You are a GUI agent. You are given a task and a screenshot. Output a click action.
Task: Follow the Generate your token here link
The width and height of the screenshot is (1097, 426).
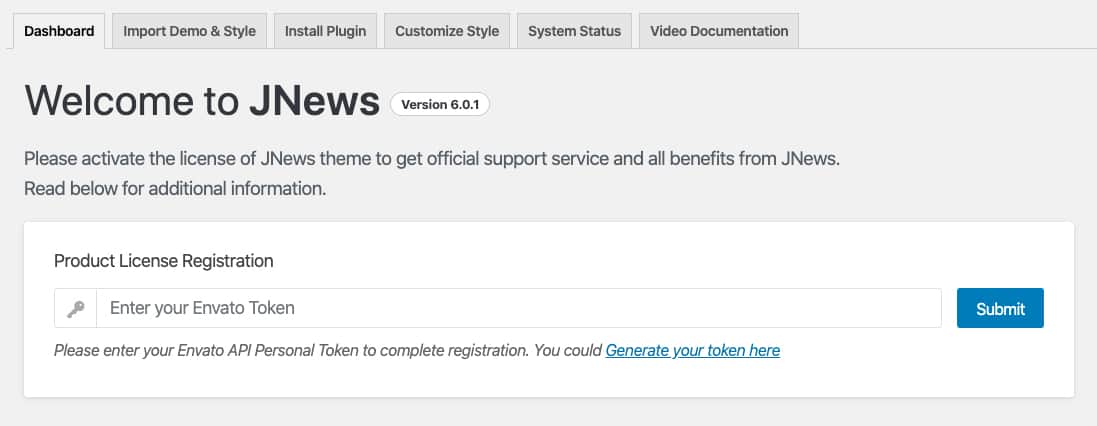tap(692, 350)
